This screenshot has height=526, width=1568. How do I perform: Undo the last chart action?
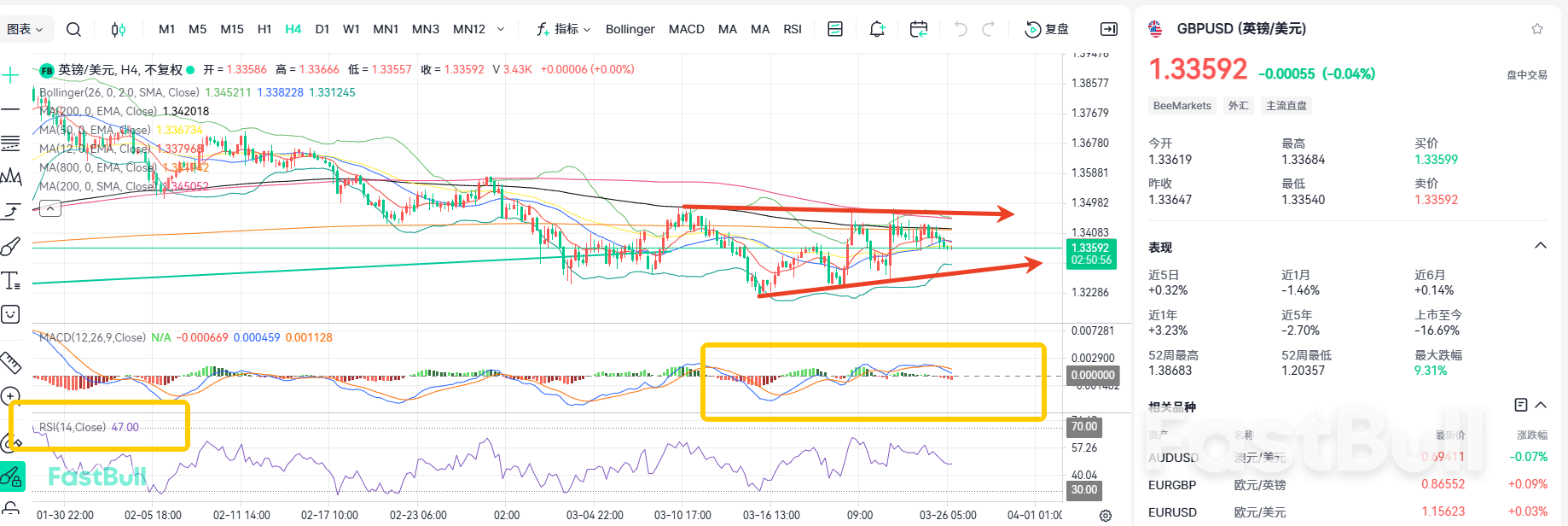point(961,29)
